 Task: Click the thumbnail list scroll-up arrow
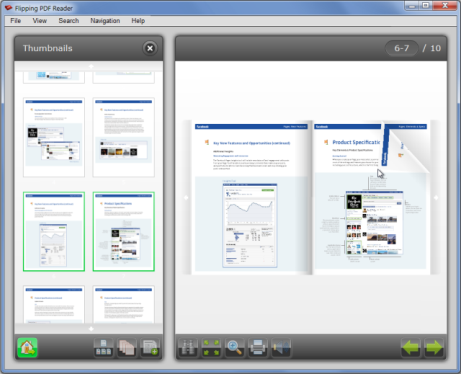pyautogui.click(x=91, y=66)
